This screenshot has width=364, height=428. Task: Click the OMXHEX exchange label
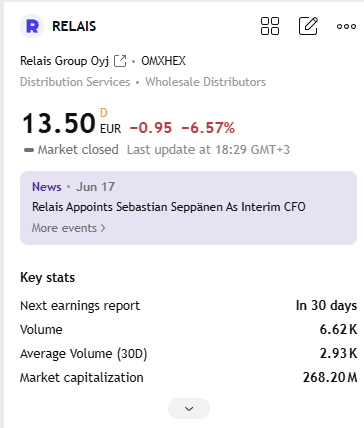[163, 61]
